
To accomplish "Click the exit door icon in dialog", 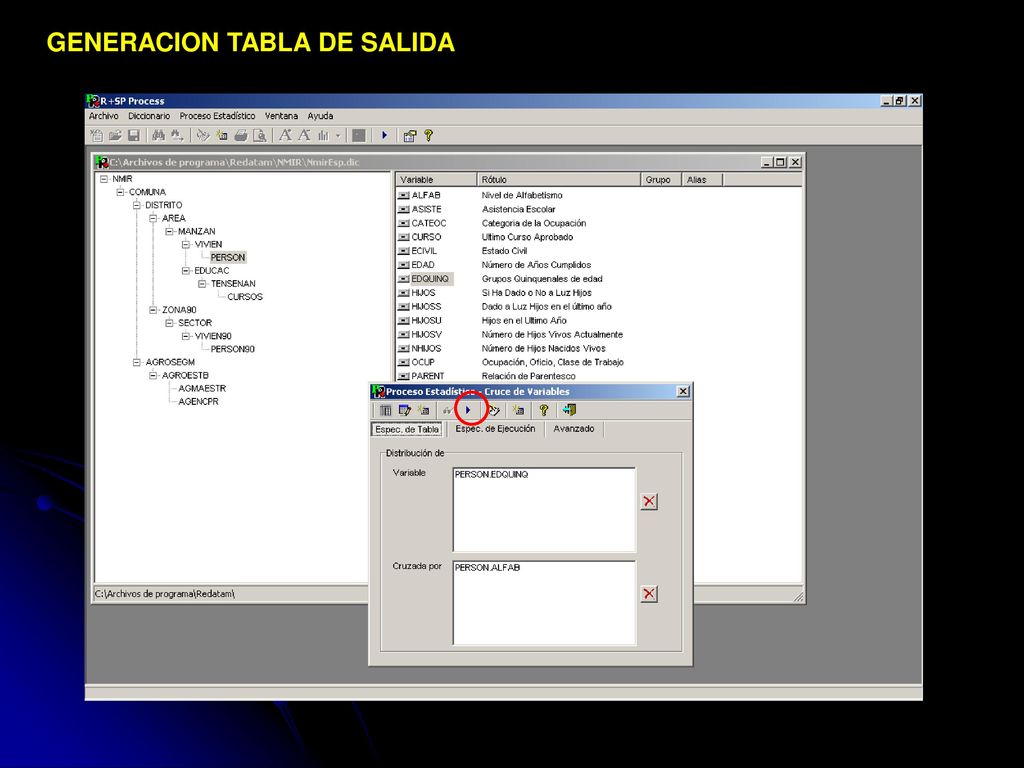I will (x=569, y=410).
